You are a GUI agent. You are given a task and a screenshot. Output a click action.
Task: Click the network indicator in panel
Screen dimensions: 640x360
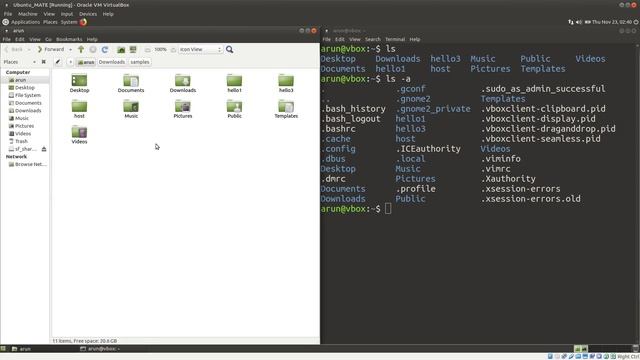(x=571, y=22)
